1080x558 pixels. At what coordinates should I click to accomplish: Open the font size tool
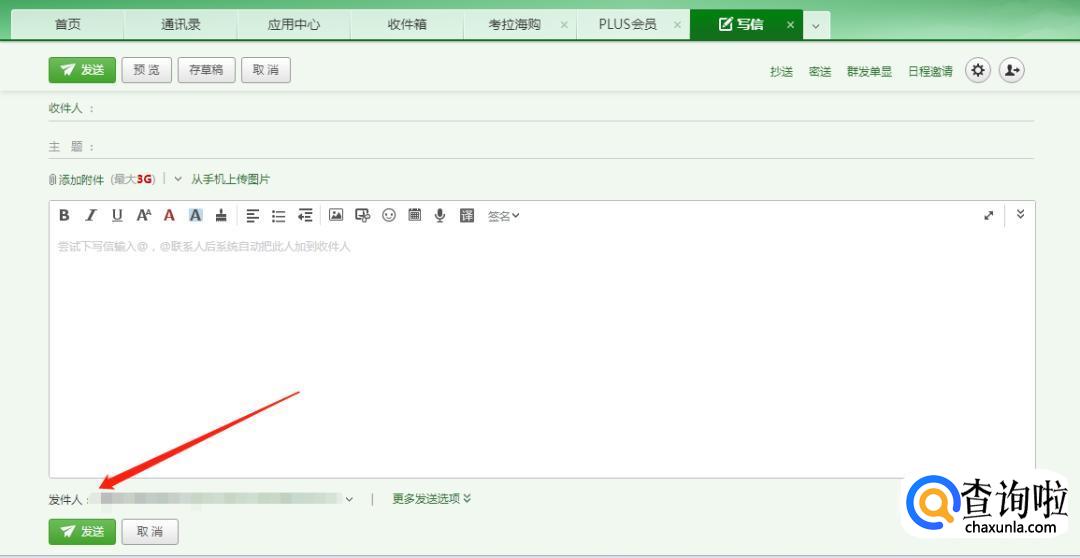(x=143, y=216)
